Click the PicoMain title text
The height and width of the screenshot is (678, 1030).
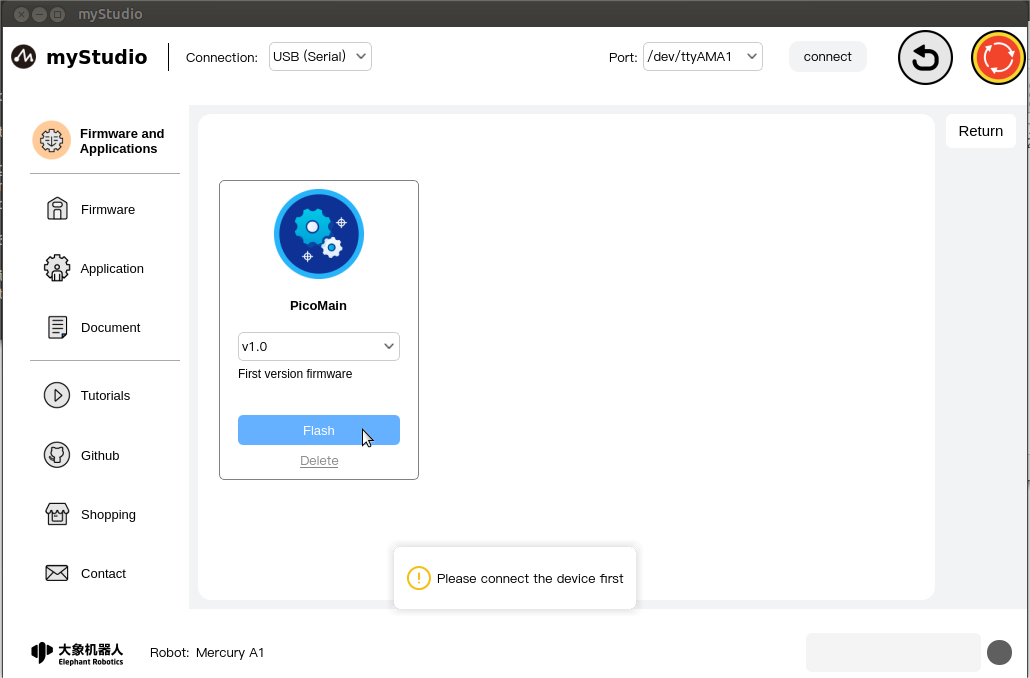click(318, 305)
